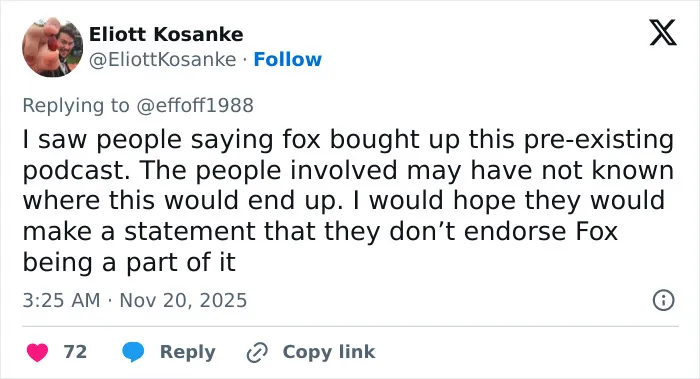
Task: Open the 3:25 AM timestamp
Action: click(x=61, y=300)
